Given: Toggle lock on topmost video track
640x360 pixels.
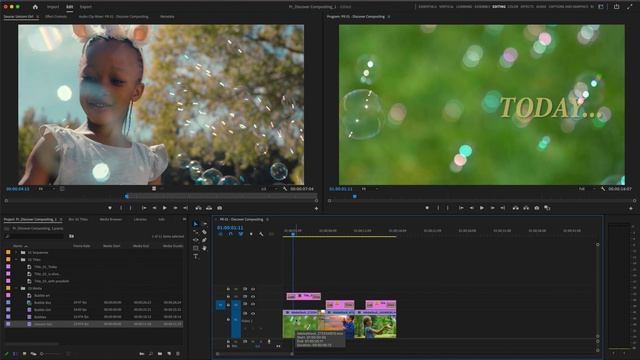Looking at the screenshot, I should coord(228,289).
